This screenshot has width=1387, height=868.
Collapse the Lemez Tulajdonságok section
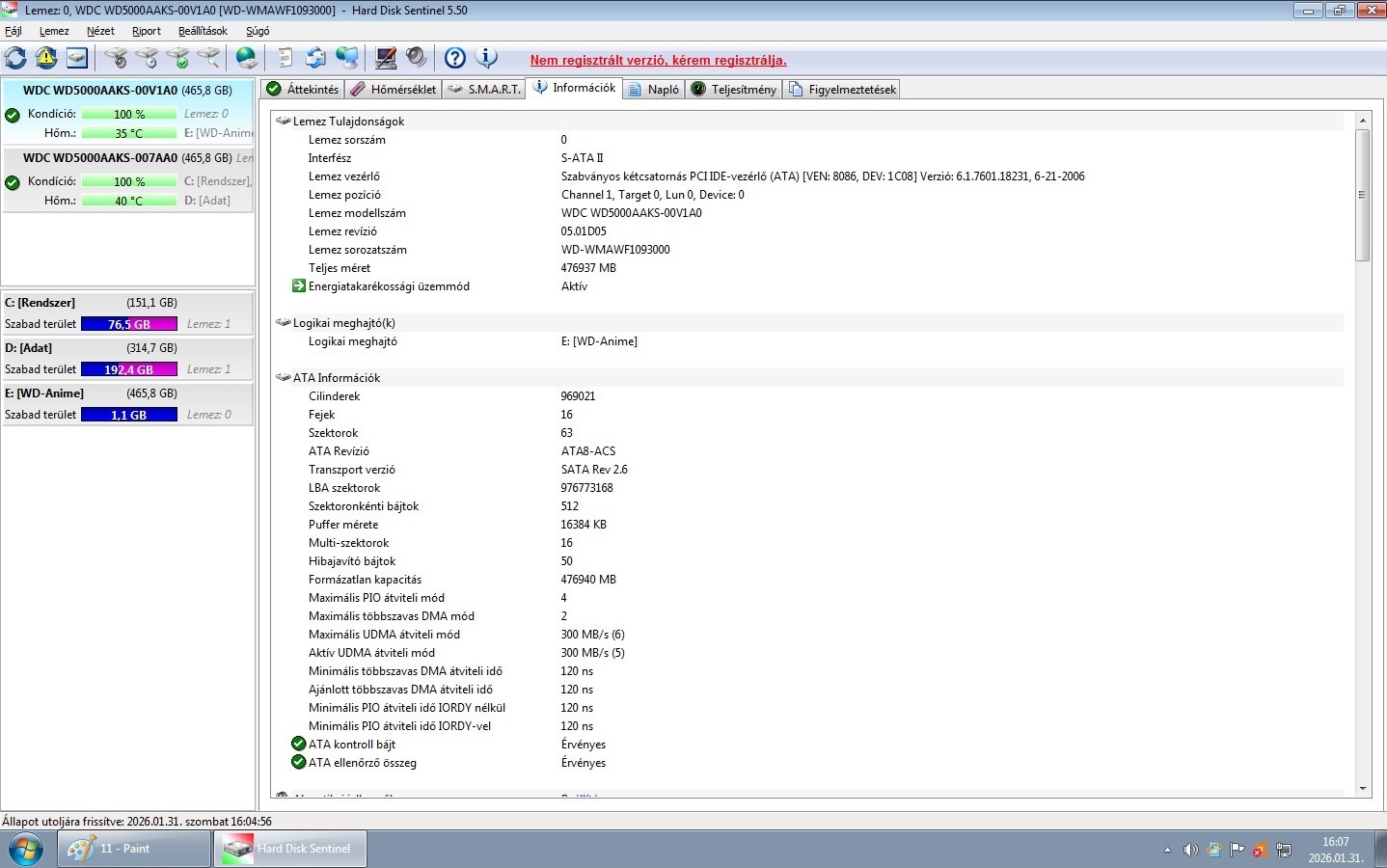coord(284,122)
